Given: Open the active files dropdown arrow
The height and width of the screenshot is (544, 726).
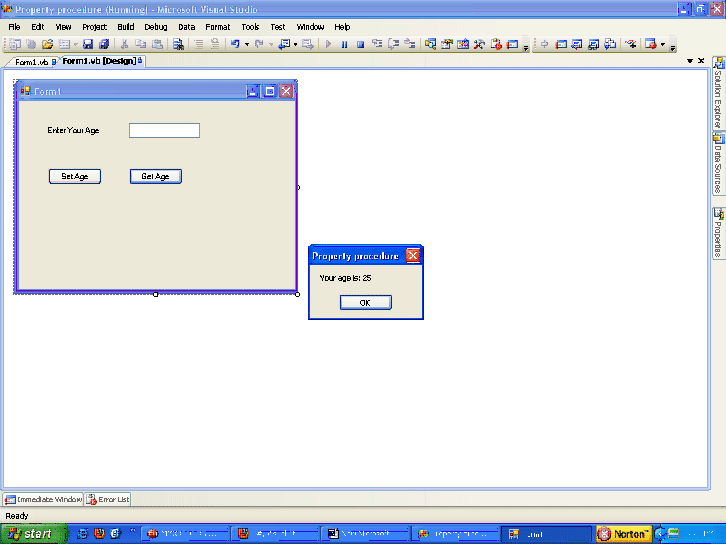Looking at the screenshot, I should click(690, 61).
